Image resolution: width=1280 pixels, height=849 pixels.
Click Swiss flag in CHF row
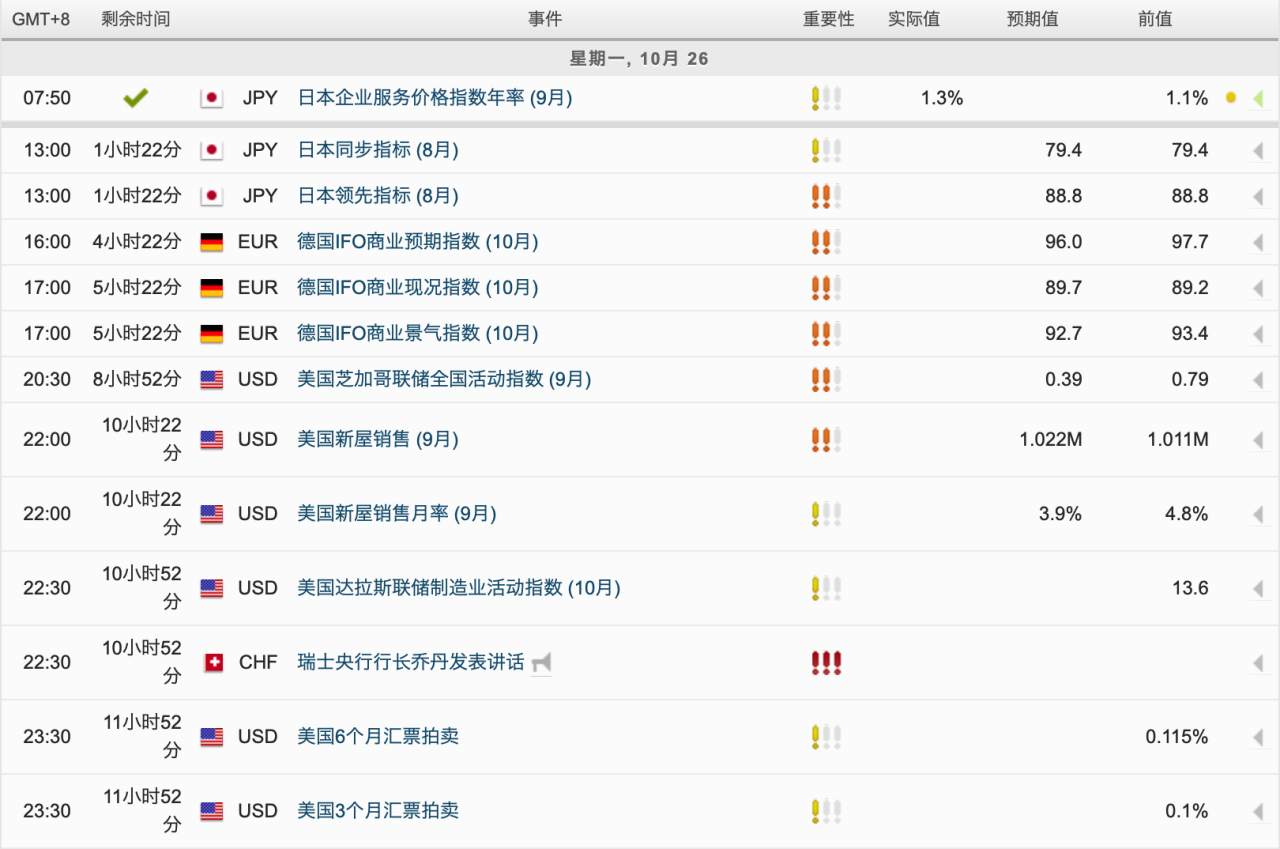coord(213,662)
